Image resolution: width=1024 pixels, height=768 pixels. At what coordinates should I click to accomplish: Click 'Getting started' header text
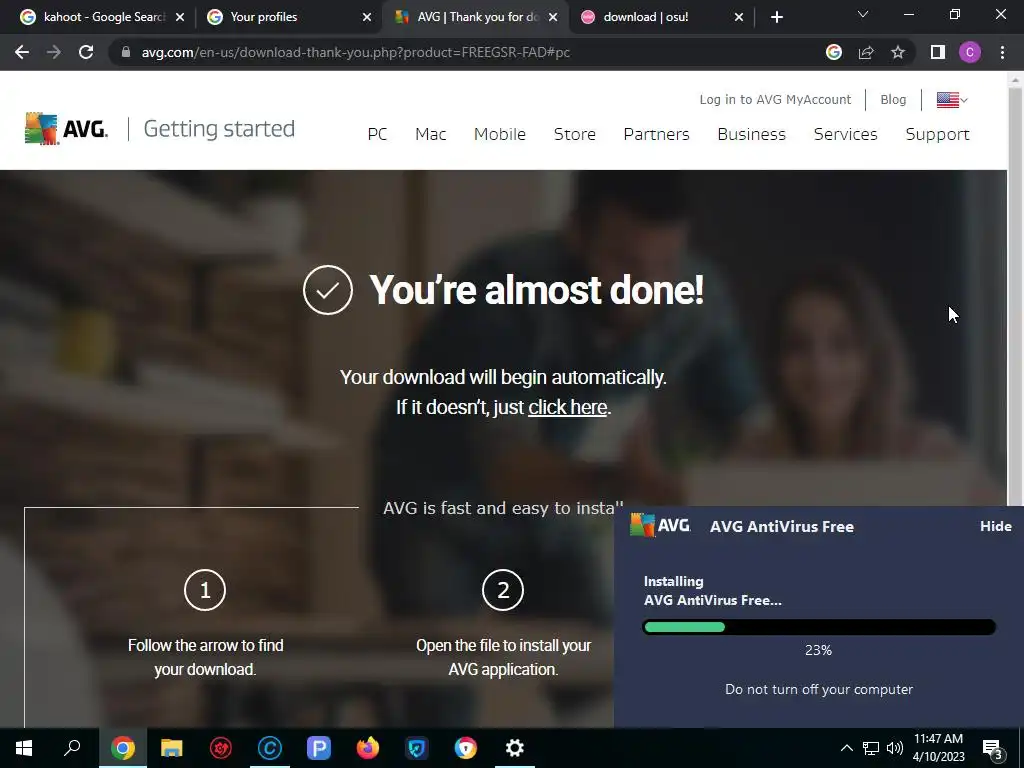point(219,129)
